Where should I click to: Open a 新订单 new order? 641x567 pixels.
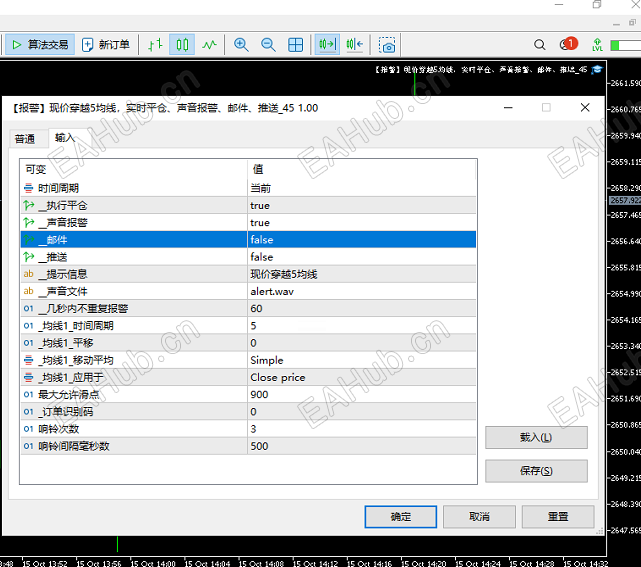tap(106, 44)
